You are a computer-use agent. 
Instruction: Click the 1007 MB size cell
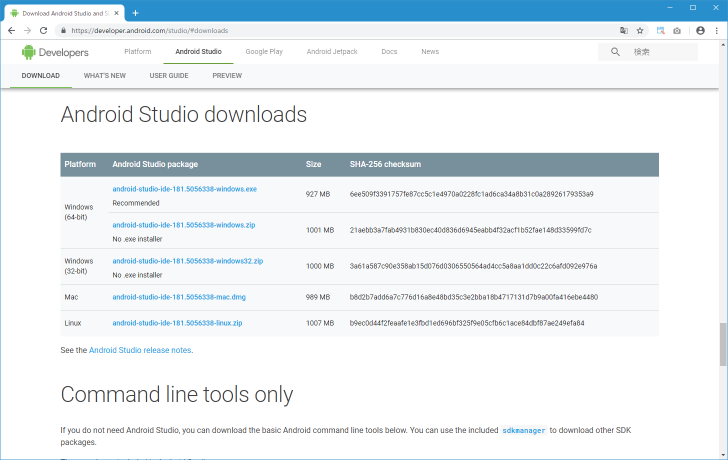point(320,323)
